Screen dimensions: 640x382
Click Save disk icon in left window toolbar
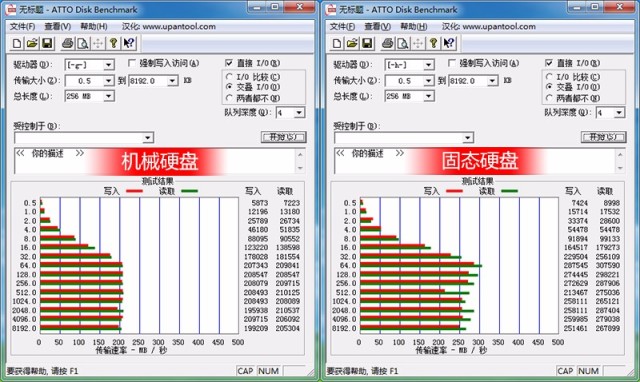(47, 43)
